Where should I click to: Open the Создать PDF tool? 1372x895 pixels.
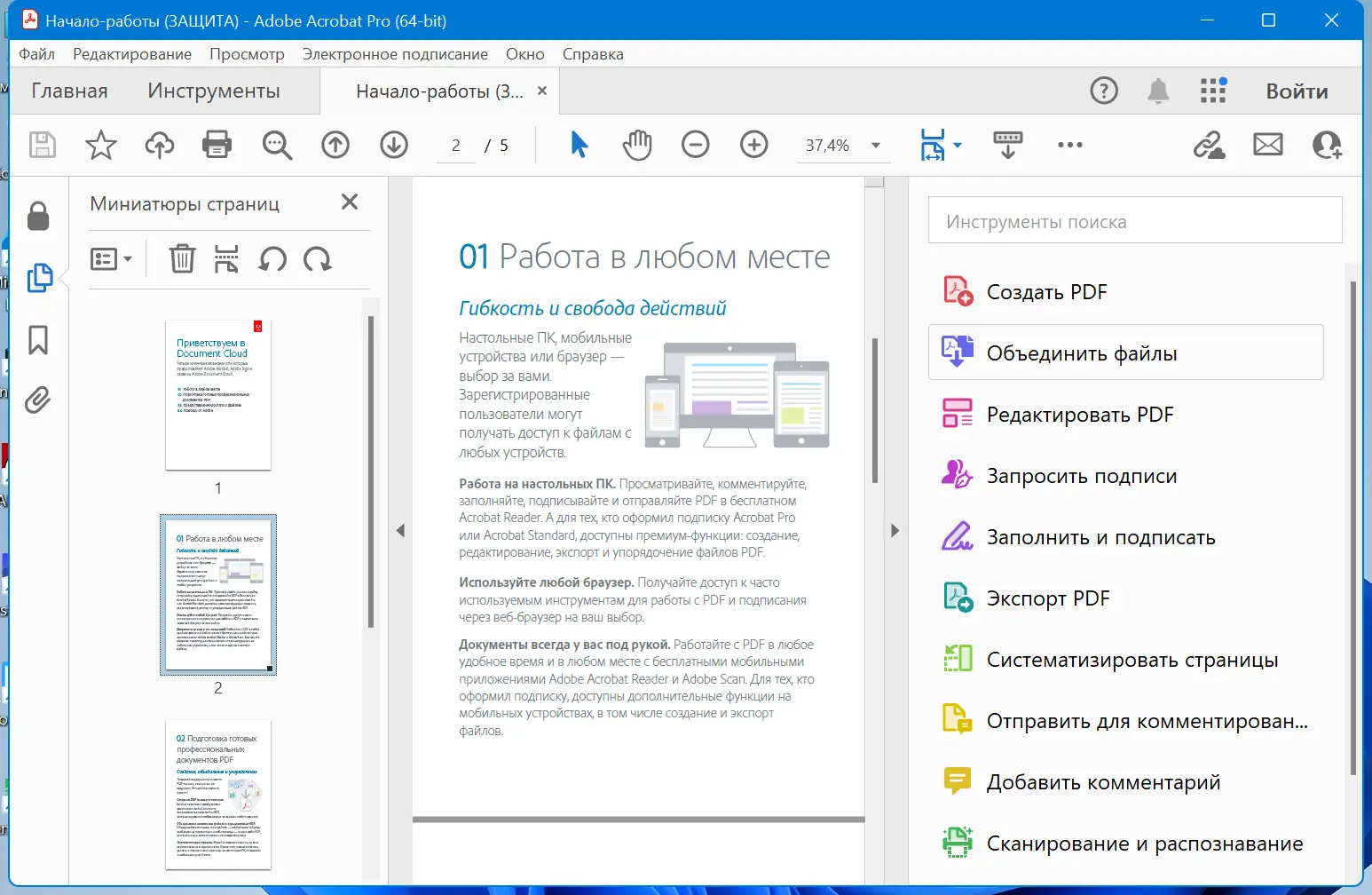click(1126, 292)
